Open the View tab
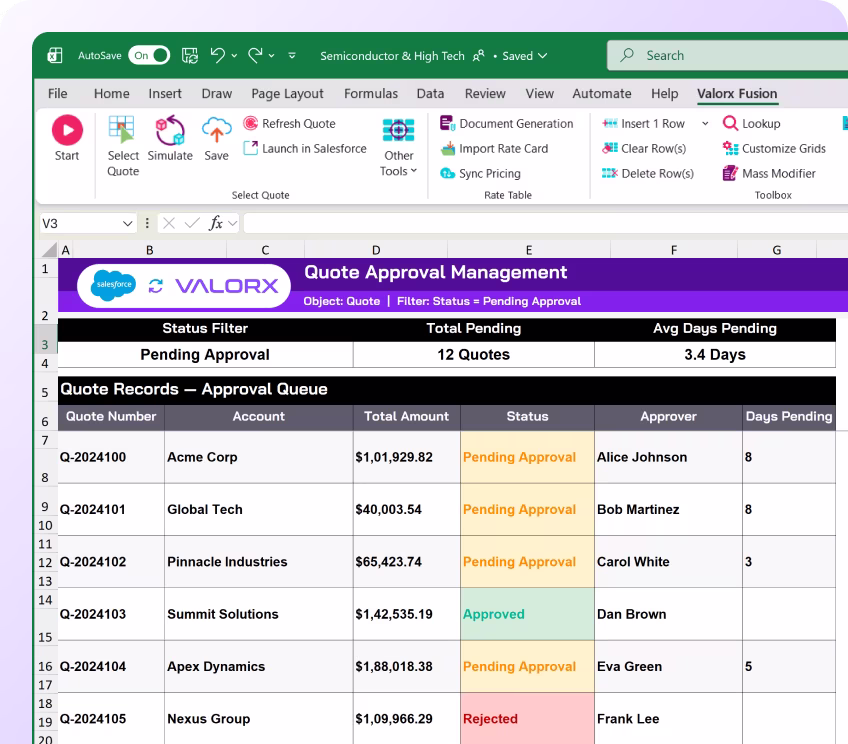 point(540,94)
